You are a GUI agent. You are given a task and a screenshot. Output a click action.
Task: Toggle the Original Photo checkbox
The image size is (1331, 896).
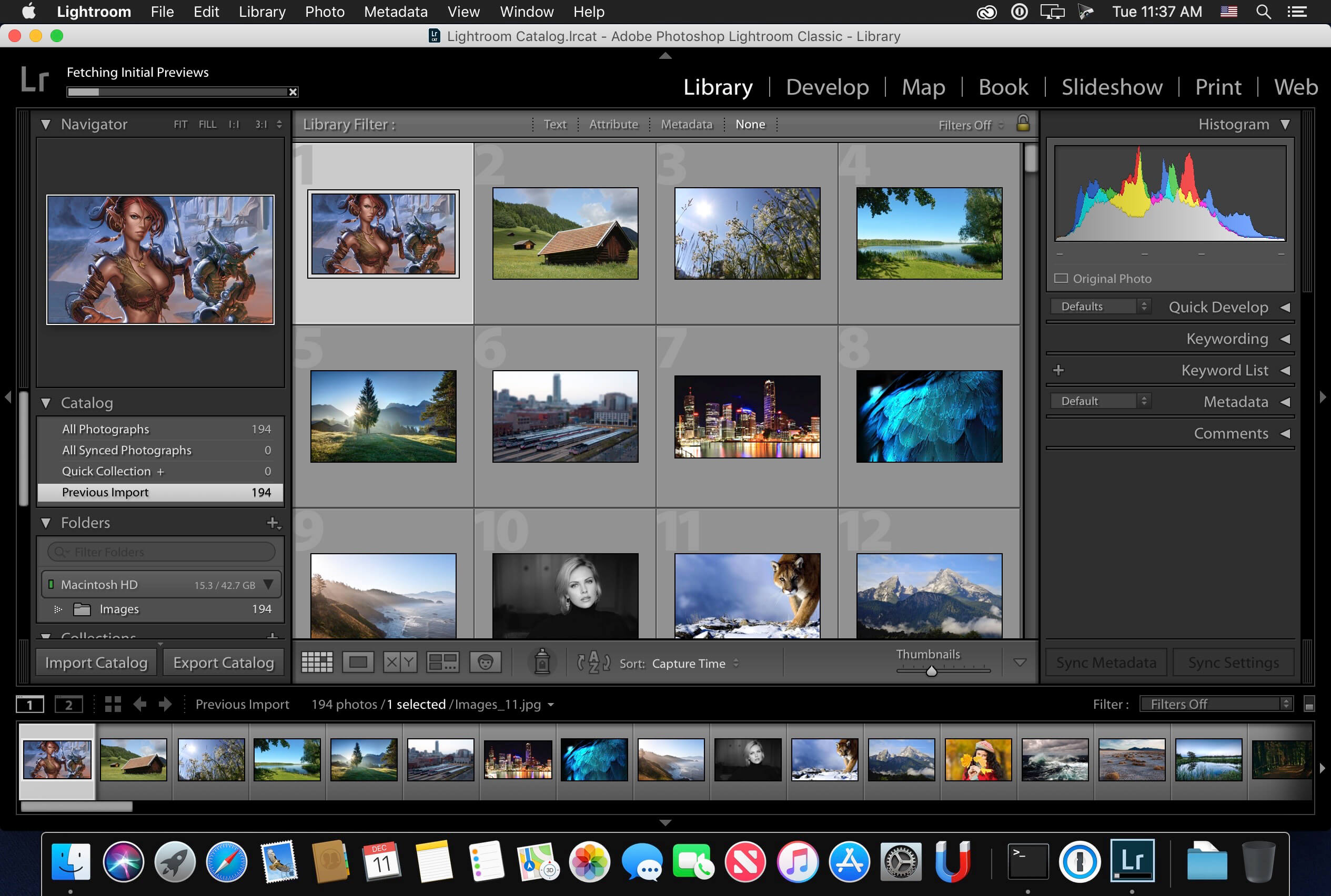tap(1062, 278)
